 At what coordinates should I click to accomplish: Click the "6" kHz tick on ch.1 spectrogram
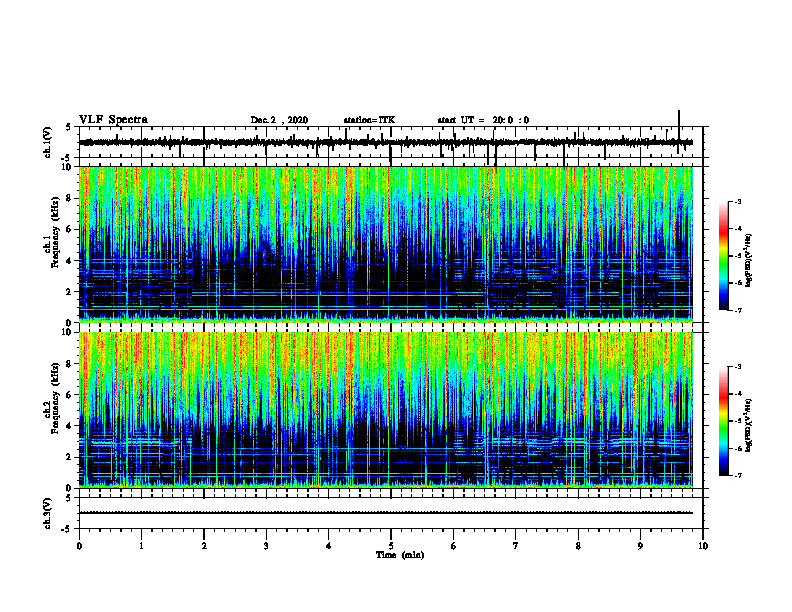tap(69, 229)
